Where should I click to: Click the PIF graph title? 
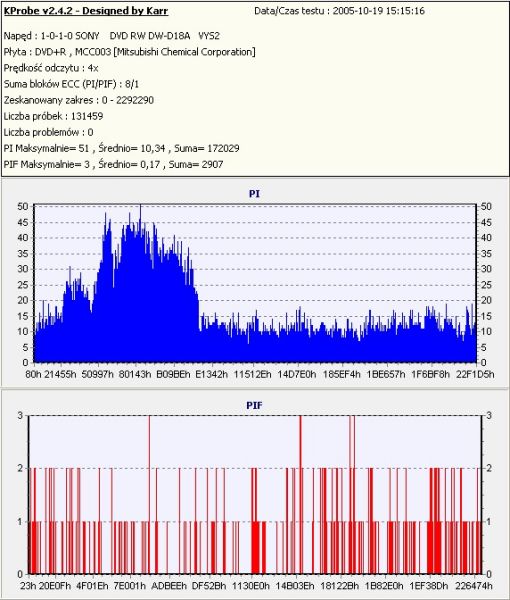pos(254,405)
